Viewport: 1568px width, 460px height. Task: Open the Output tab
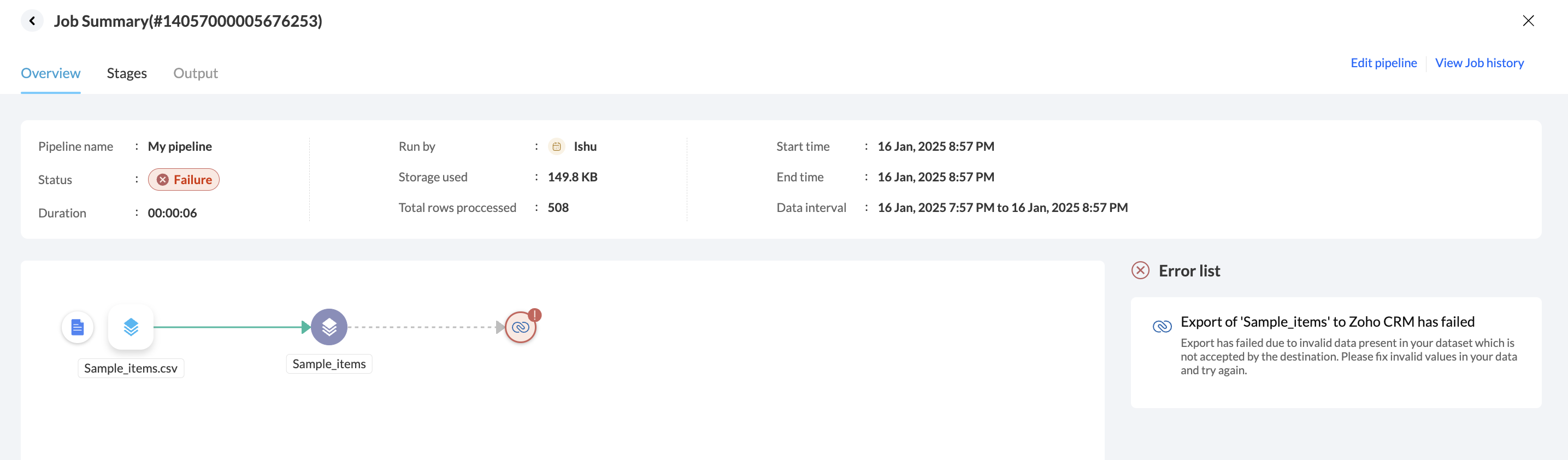coord(196,73)
